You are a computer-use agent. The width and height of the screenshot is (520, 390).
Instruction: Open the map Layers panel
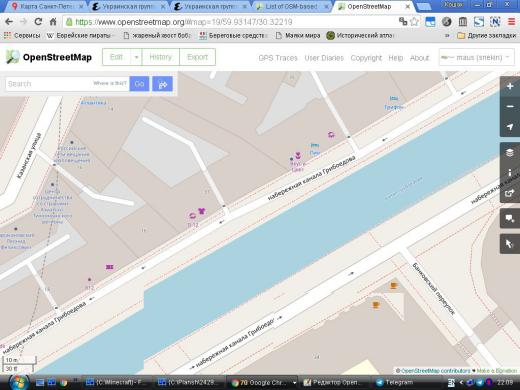[510, 153]
